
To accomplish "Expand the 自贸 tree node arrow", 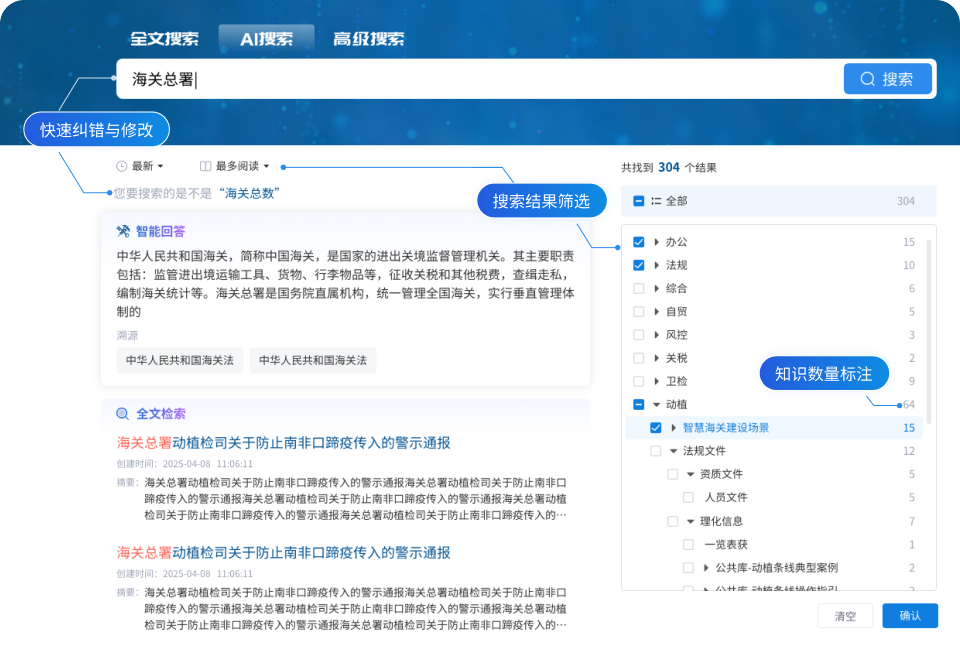I will [656, 312].
